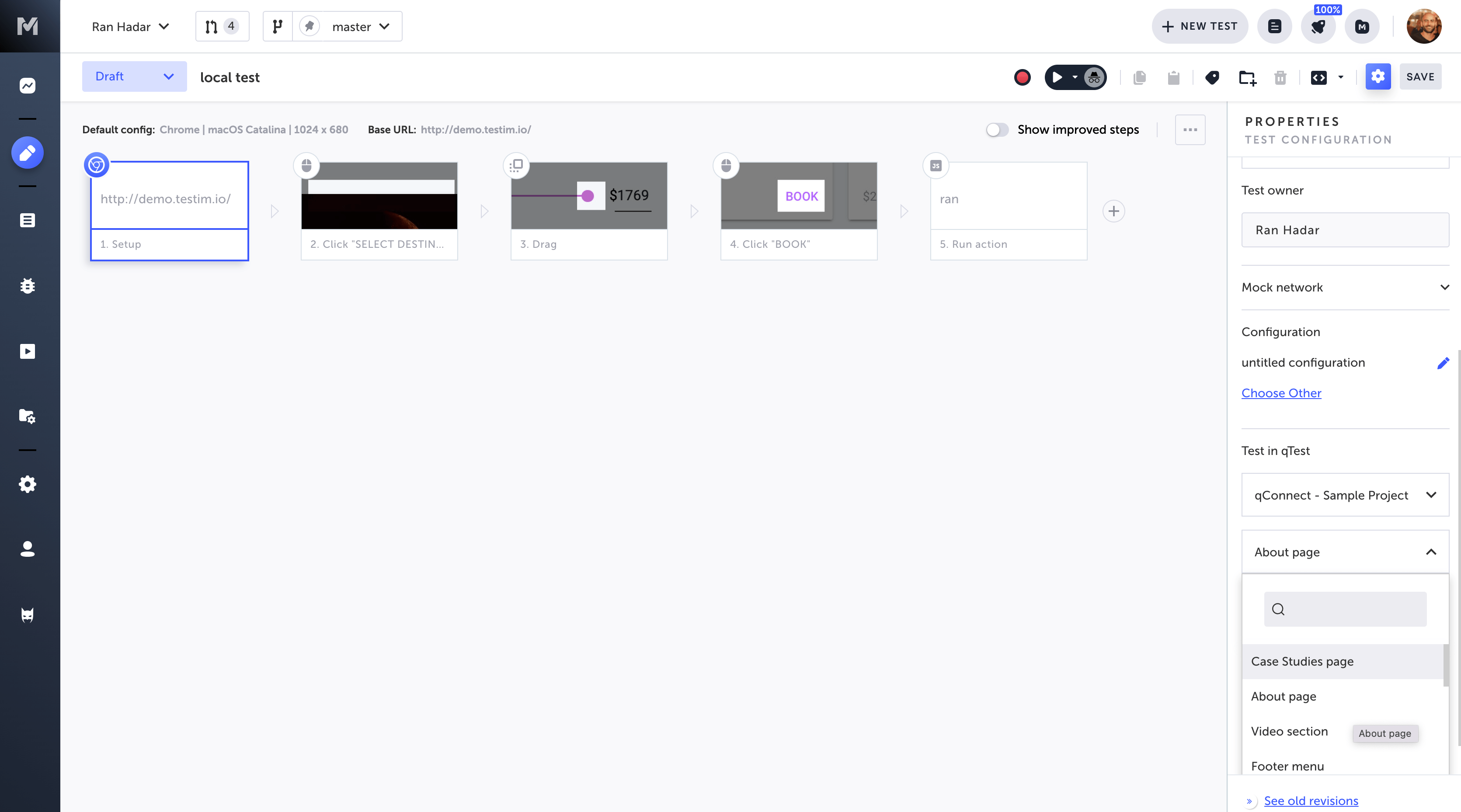Open the Draft status dropdown

[134, 76]
